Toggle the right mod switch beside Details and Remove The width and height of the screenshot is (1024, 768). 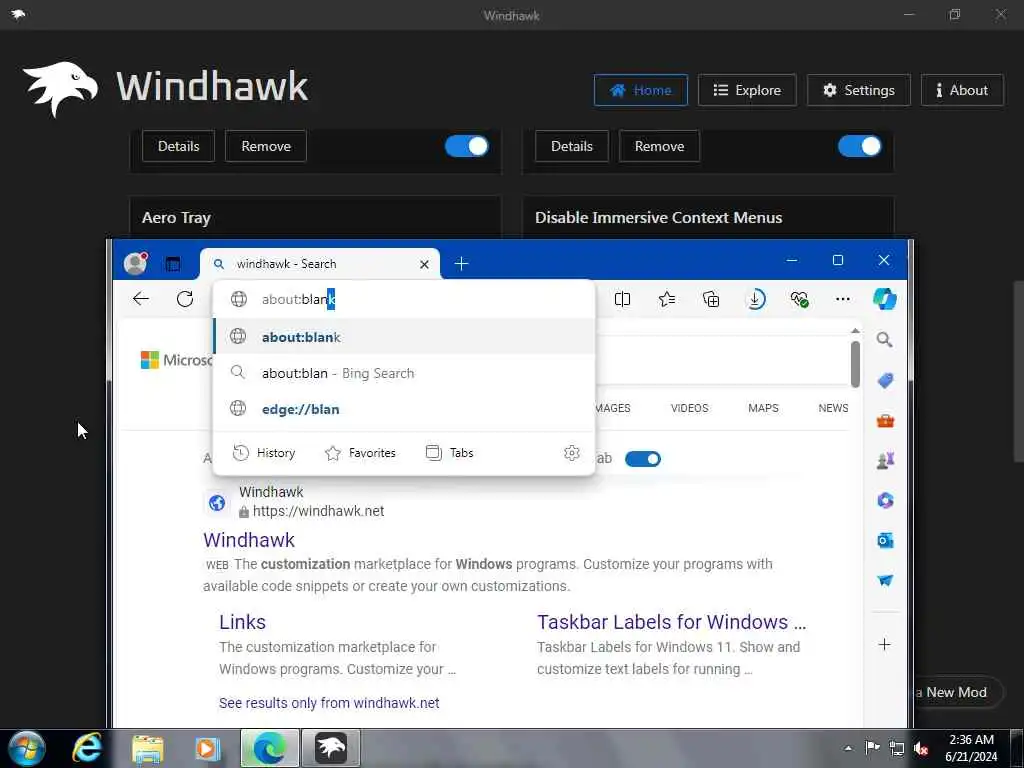(x=859, y=146)
